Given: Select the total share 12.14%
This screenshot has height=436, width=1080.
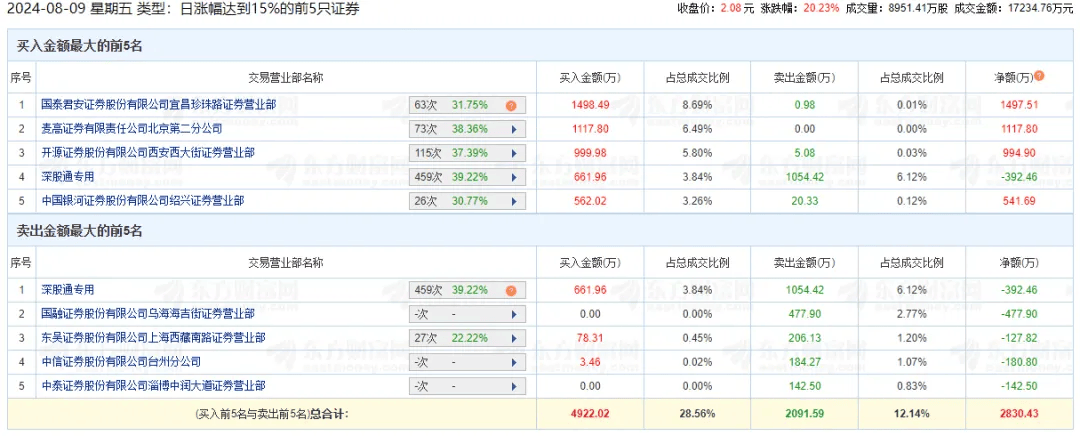Looking at the screenshot, I should click(x=912, y=413).
